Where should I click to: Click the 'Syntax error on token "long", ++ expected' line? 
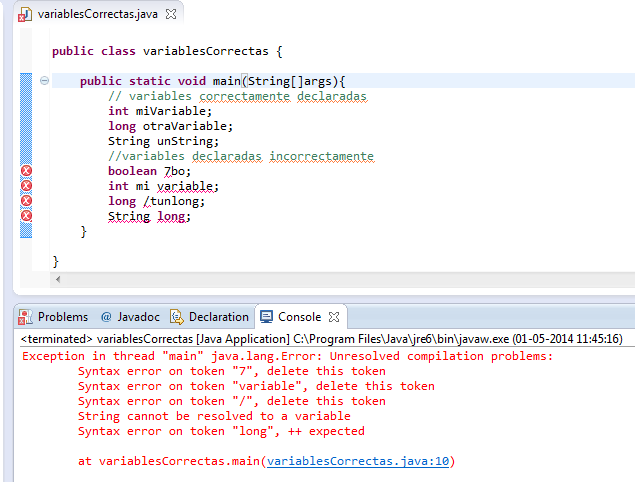point(221,431)
